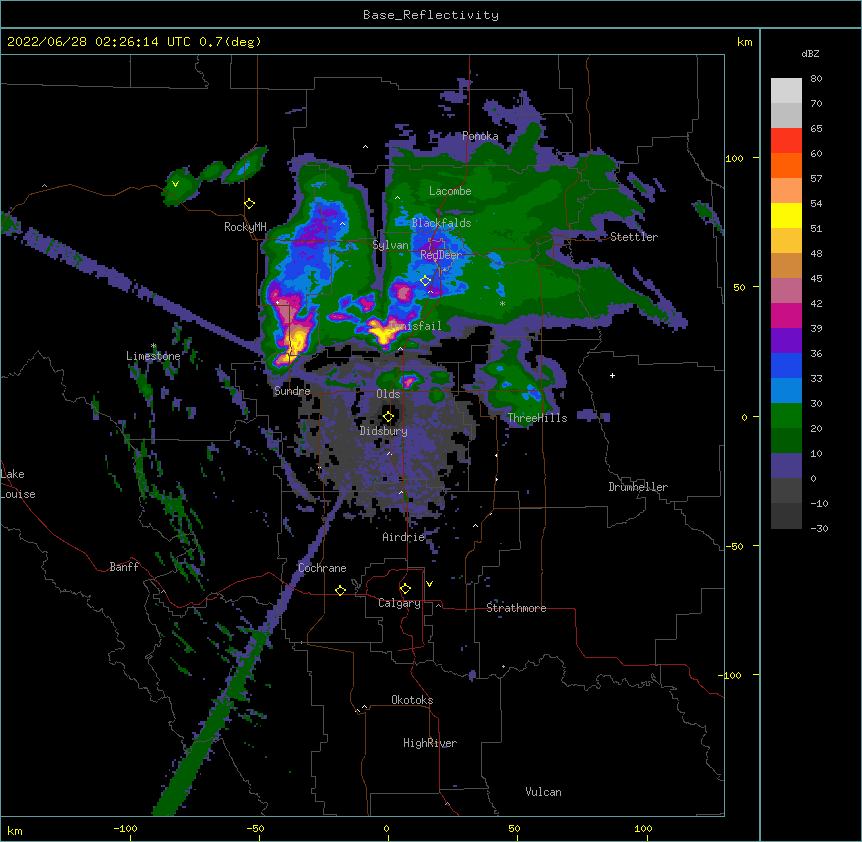This screenshot has height=842, width=862.
Task: Click the km unit label at the top right
Action: pyautogui.click(x=745, y=42)
